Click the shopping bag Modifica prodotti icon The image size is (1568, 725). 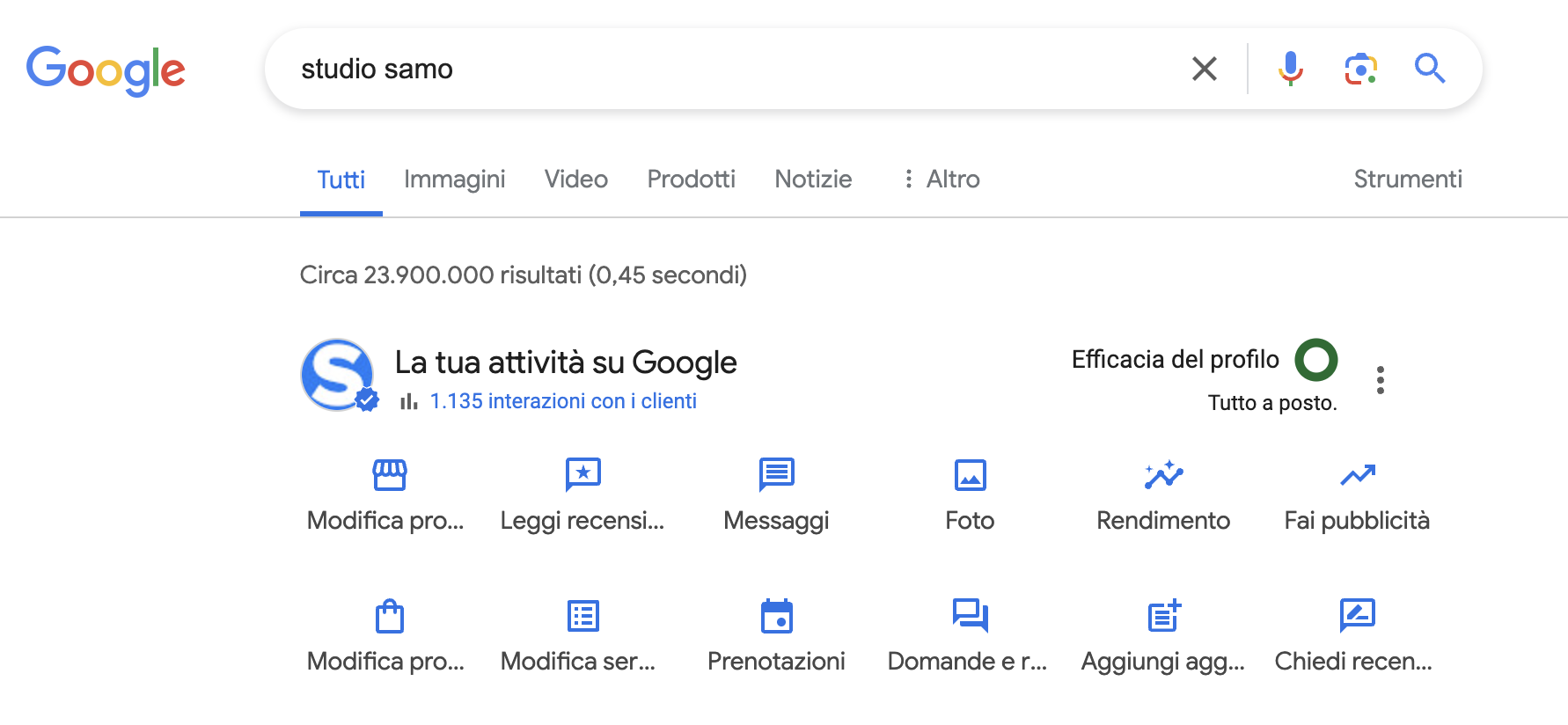click(x=389, y=616)
